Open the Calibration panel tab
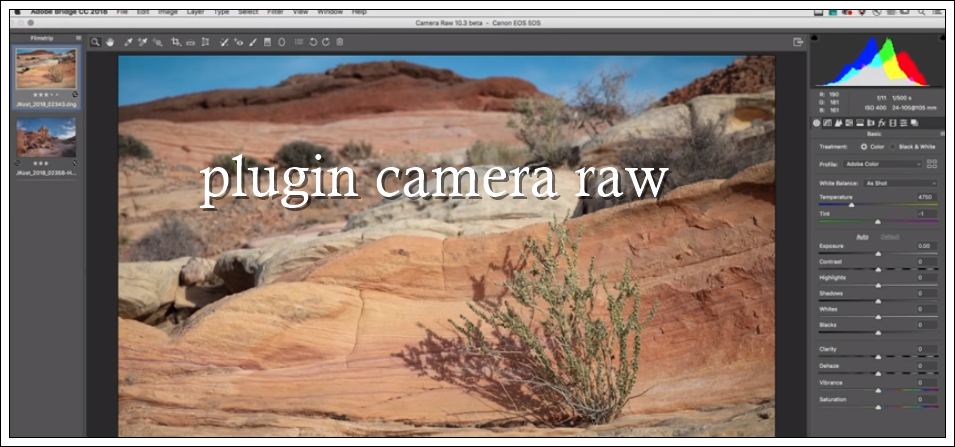Image resolution: width=955 pixels, height=447 pixels. click(x=893, y=123)
